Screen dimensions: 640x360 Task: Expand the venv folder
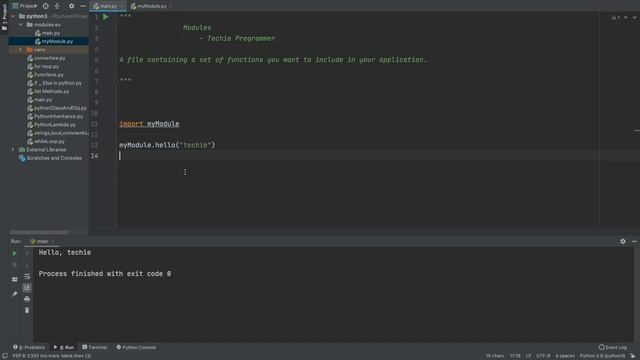click(x=21, y=50)
